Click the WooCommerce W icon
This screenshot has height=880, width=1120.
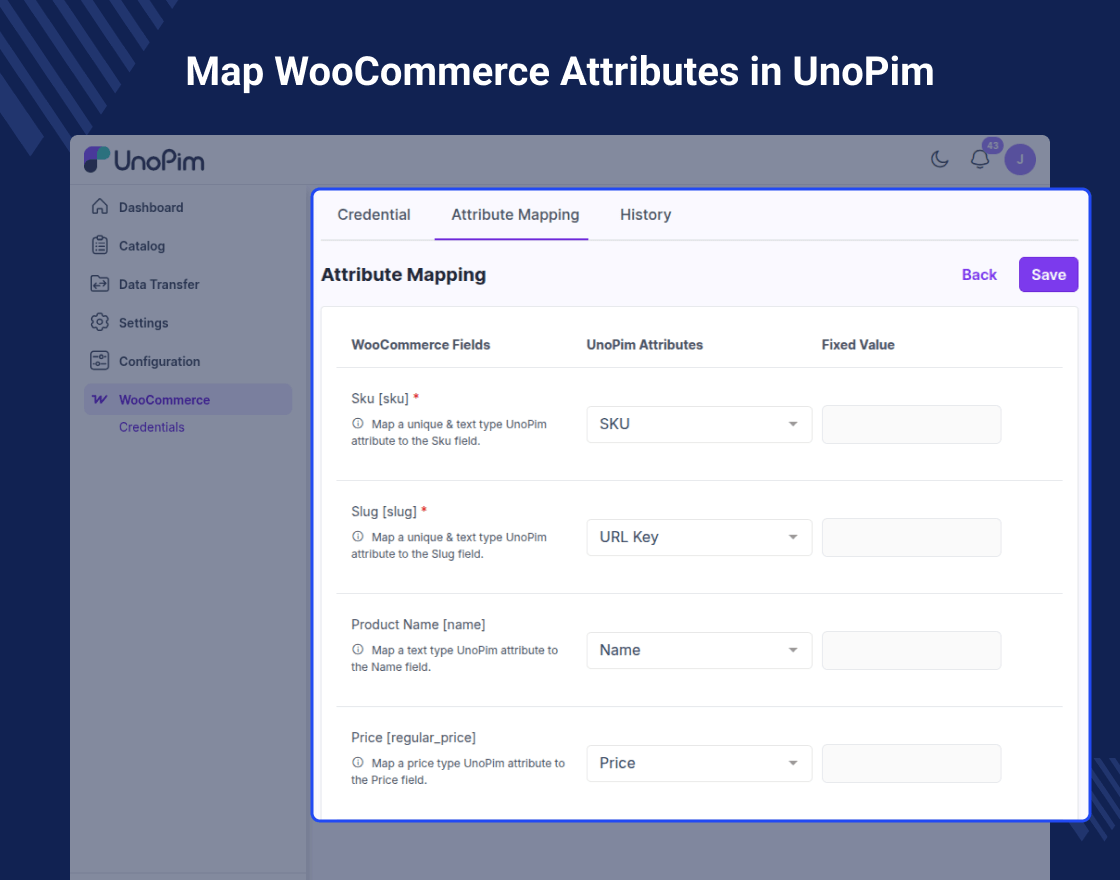[100, 399]
